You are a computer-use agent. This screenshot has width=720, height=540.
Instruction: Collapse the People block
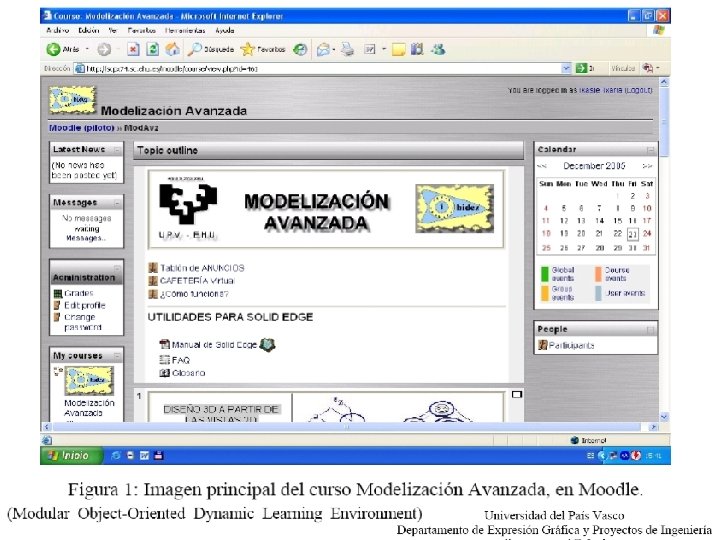(x=651, y=330)
